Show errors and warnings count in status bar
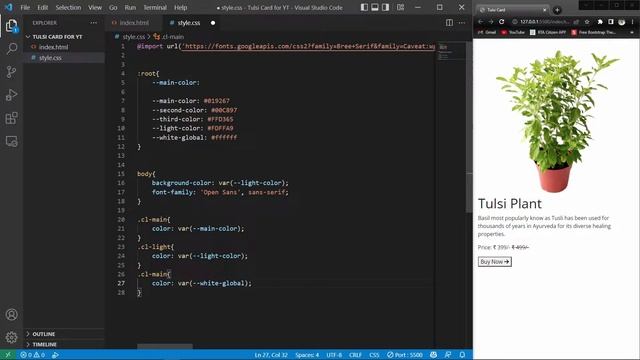 tap(33, 355)
